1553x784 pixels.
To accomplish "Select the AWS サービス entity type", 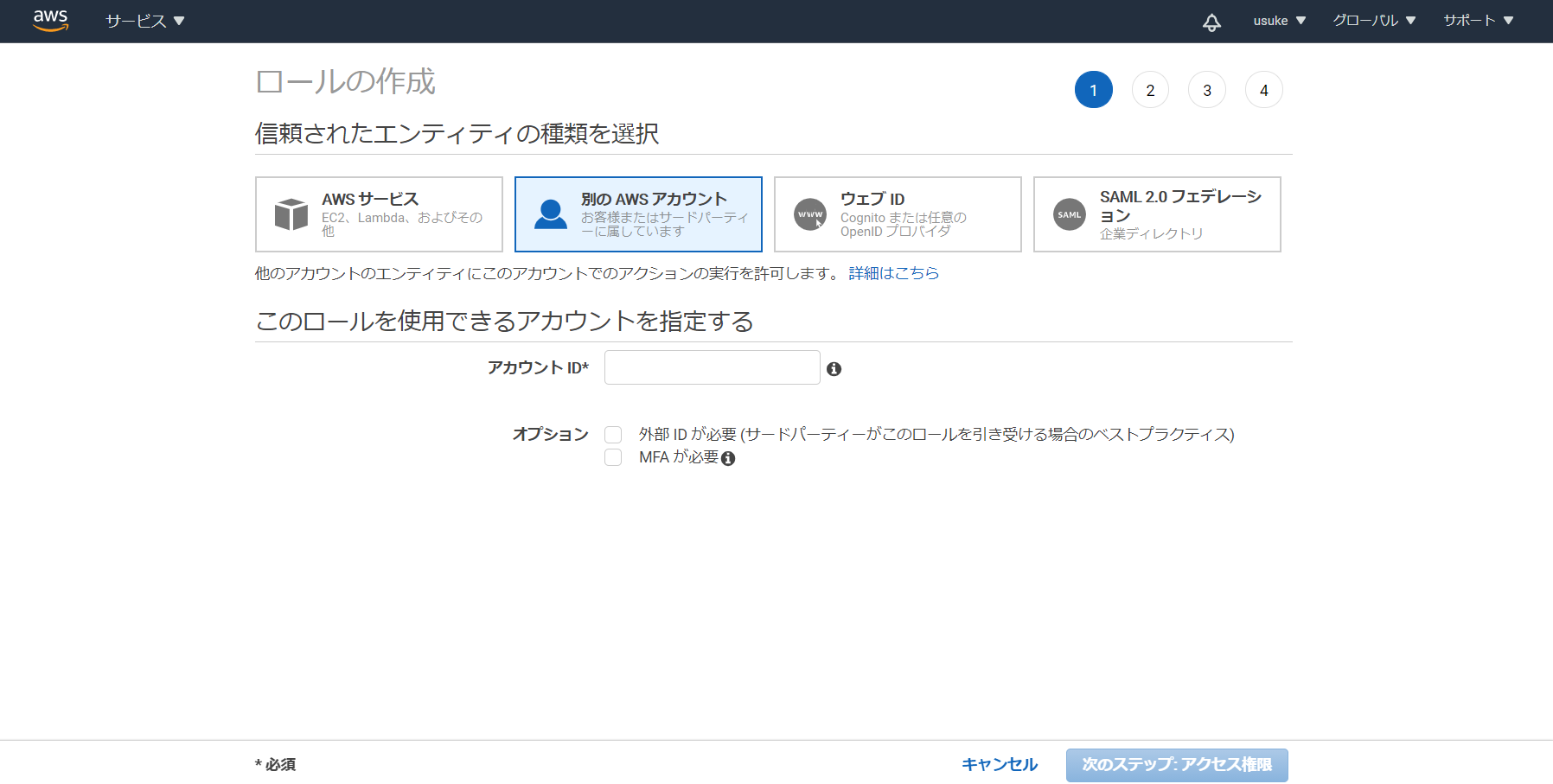I will pyautogui.click(x=379, y=214).
